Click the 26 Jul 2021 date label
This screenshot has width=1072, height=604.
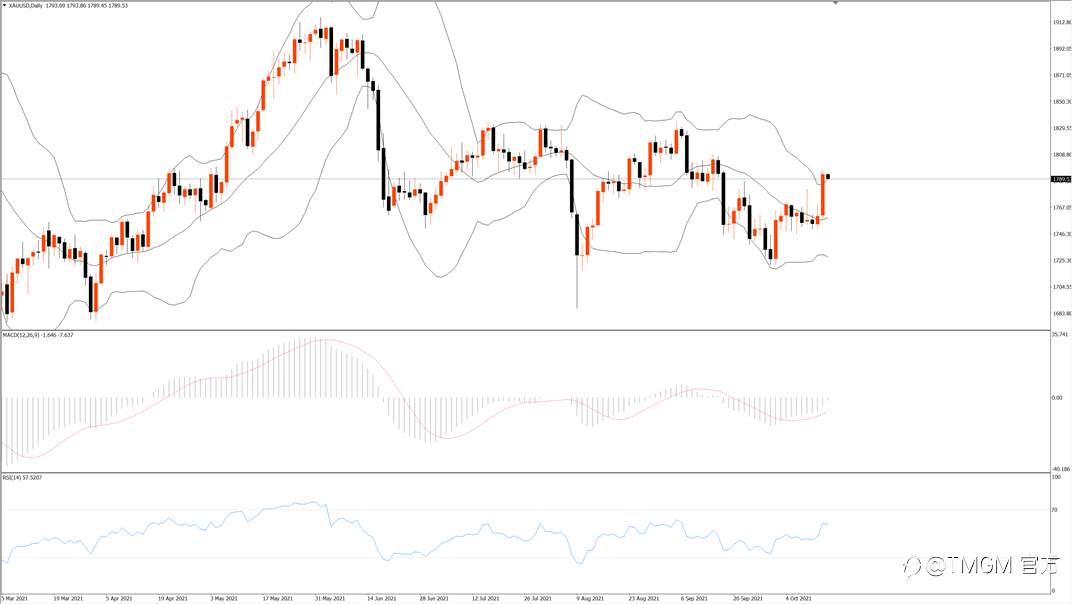[538, 599]
